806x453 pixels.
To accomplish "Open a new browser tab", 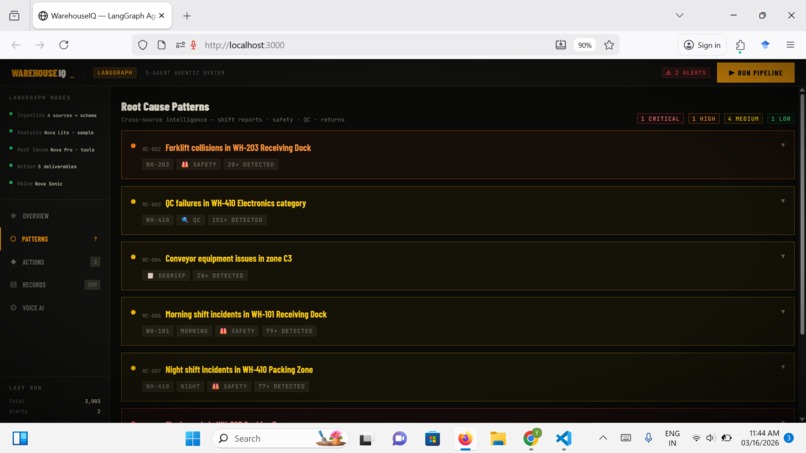I will click(x=187, y=16).
